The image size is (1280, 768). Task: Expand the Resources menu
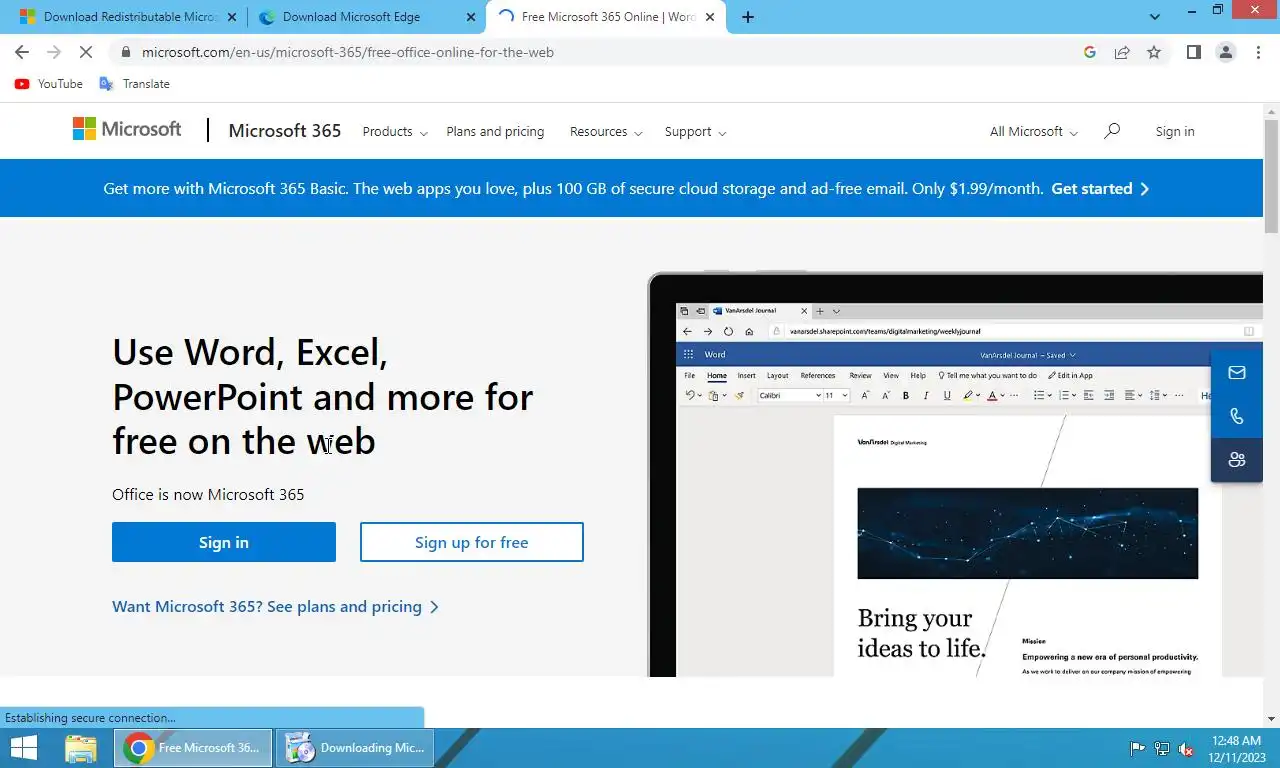click(x=606, y=131)
